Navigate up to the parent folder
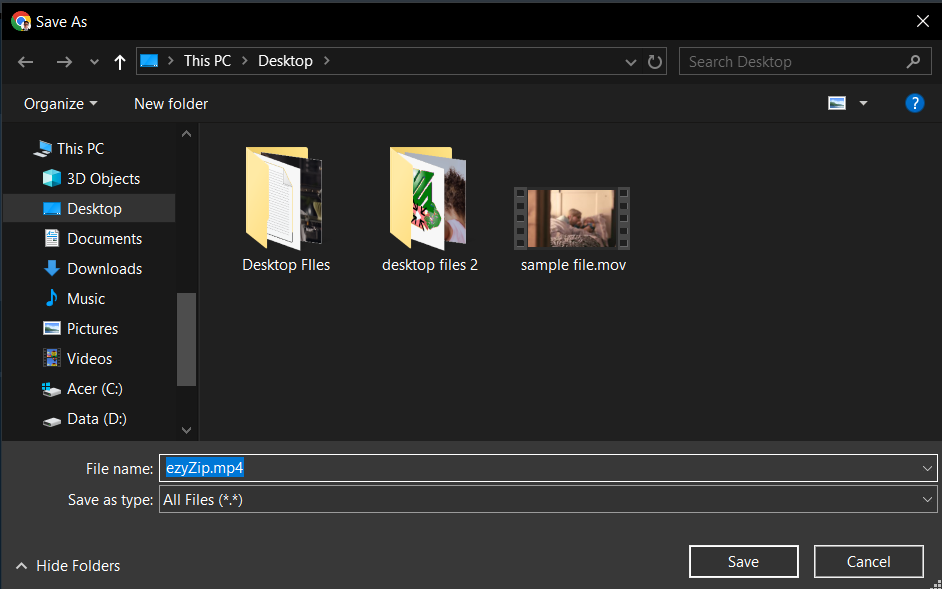 click(x=119, y=61)
